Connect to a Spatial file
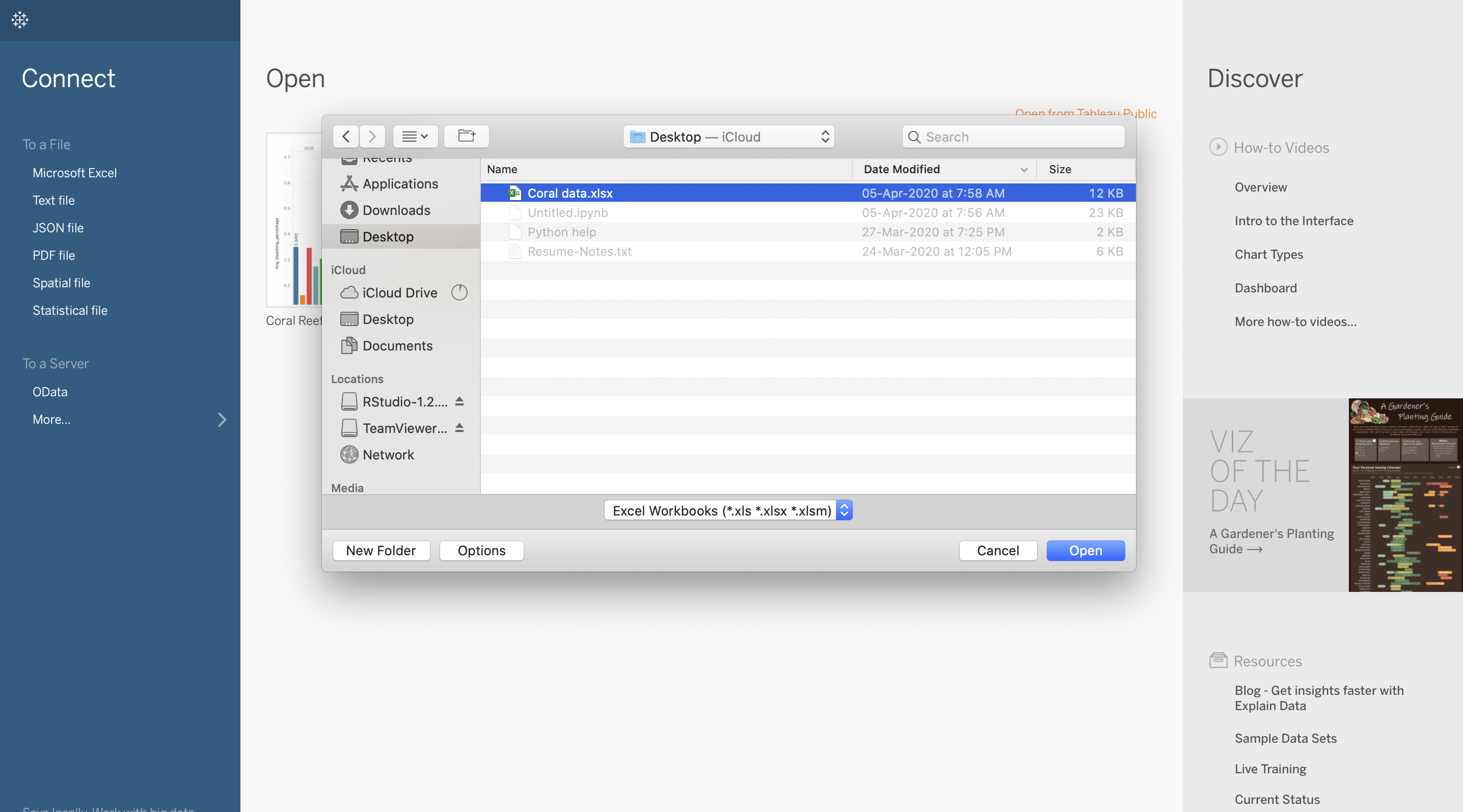The image size is (1463, 812). coord(61,283)
